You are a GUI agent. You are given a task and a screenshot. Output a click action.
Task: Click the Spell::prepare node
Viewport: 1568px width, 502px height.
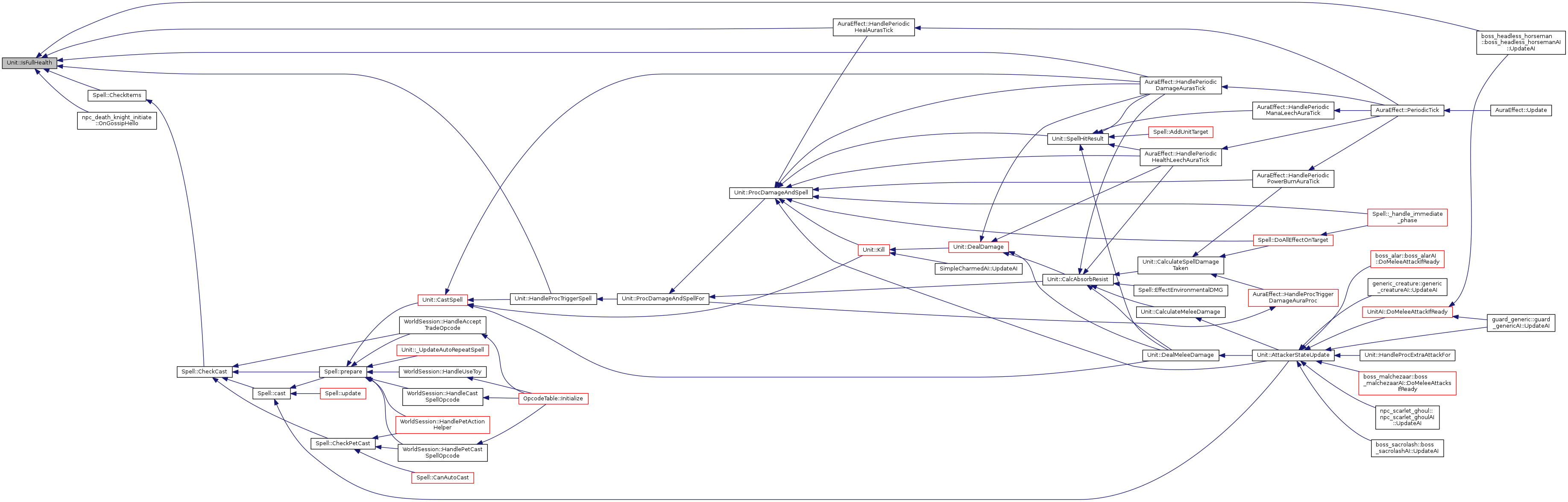(x=343, y=372)
